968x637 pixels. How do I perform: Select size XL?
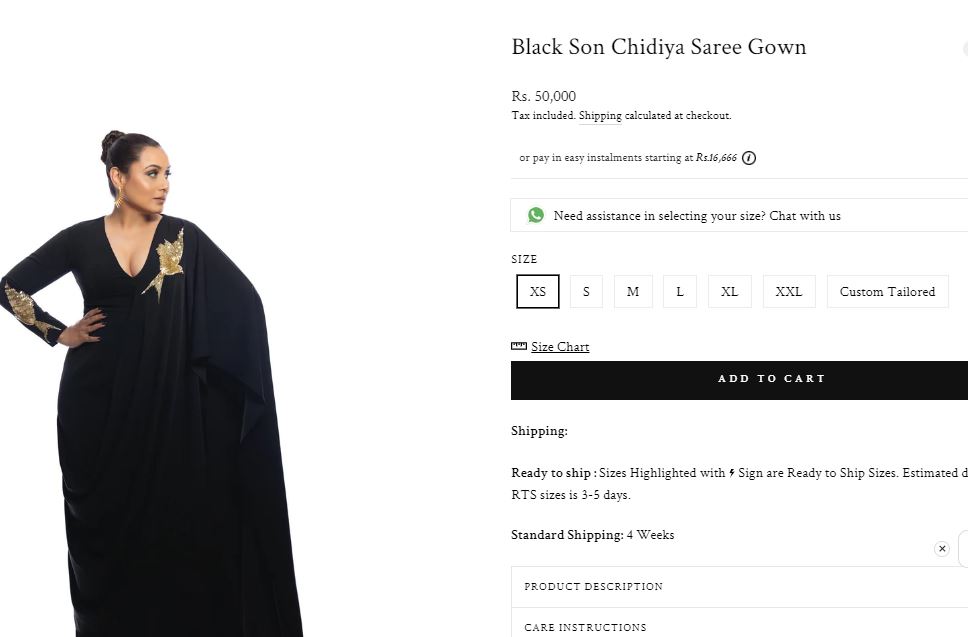point(729,292)
